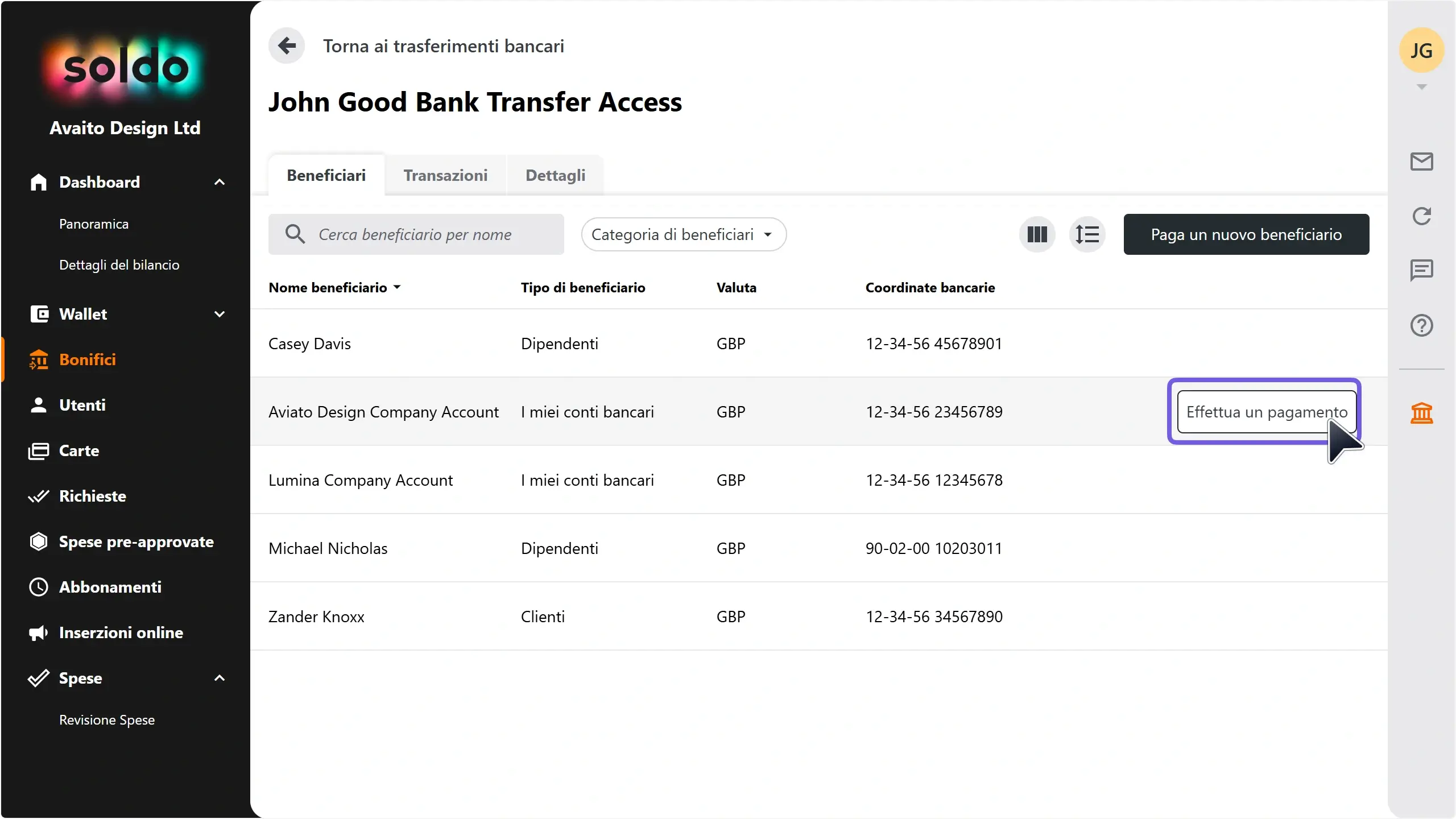1456x819 pixels.
Task: Sort by Nome beneficiario column arrow
Action: pos(397,287)
